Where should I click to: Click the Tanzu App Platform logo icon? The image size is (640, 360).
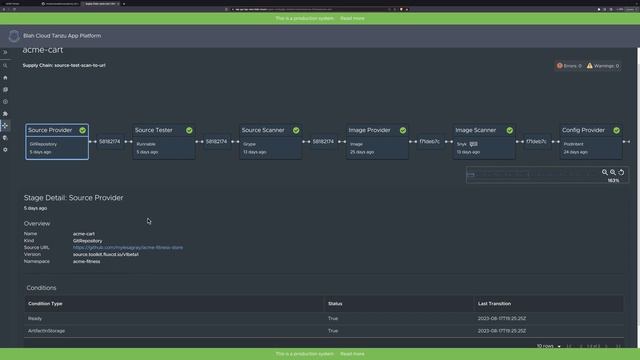(14, 36)
